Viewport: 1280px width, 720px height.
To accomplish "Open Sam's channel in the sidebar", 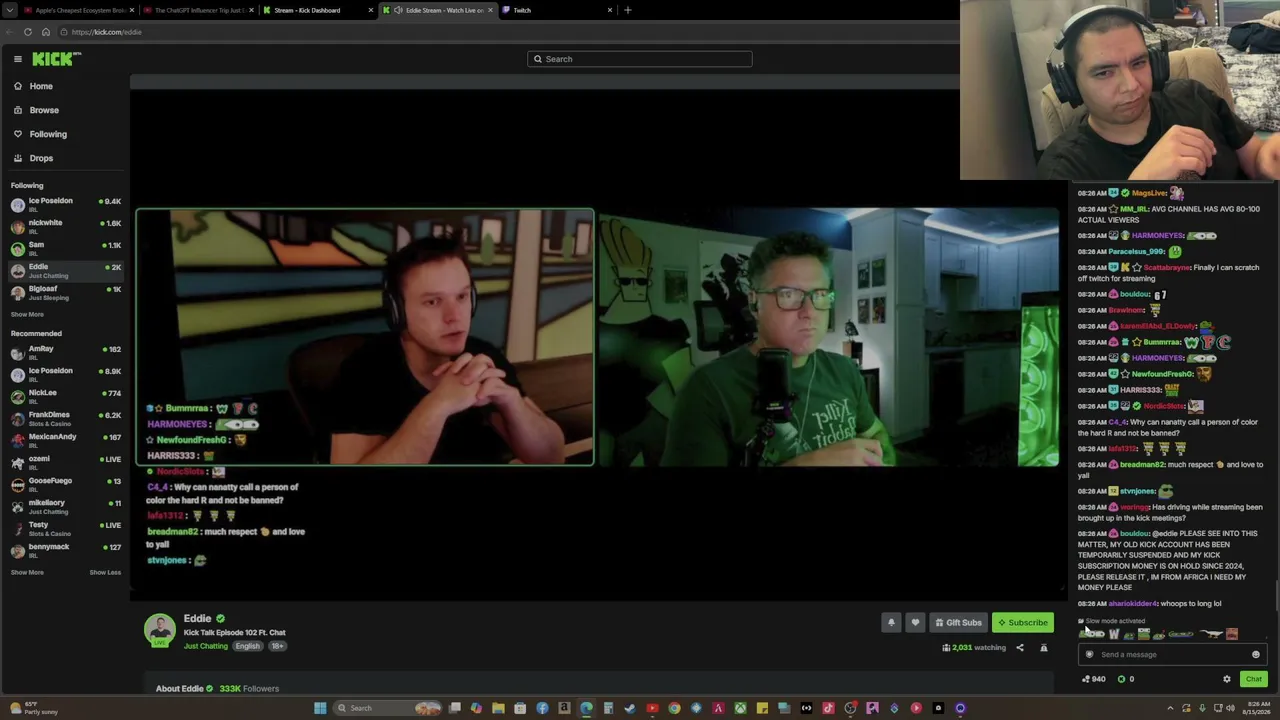I will [65, 249].
